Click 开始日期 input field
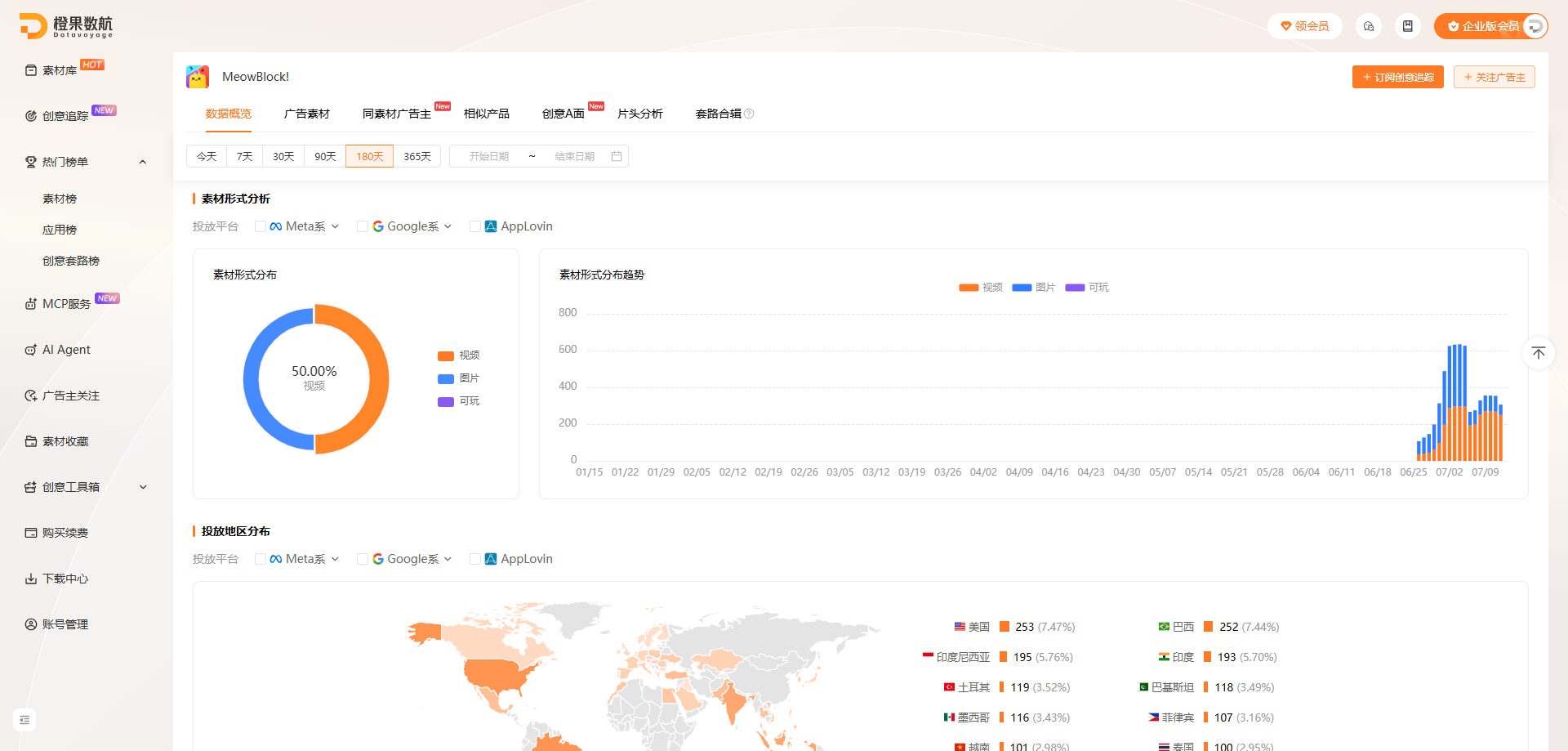 coord(489,156)
